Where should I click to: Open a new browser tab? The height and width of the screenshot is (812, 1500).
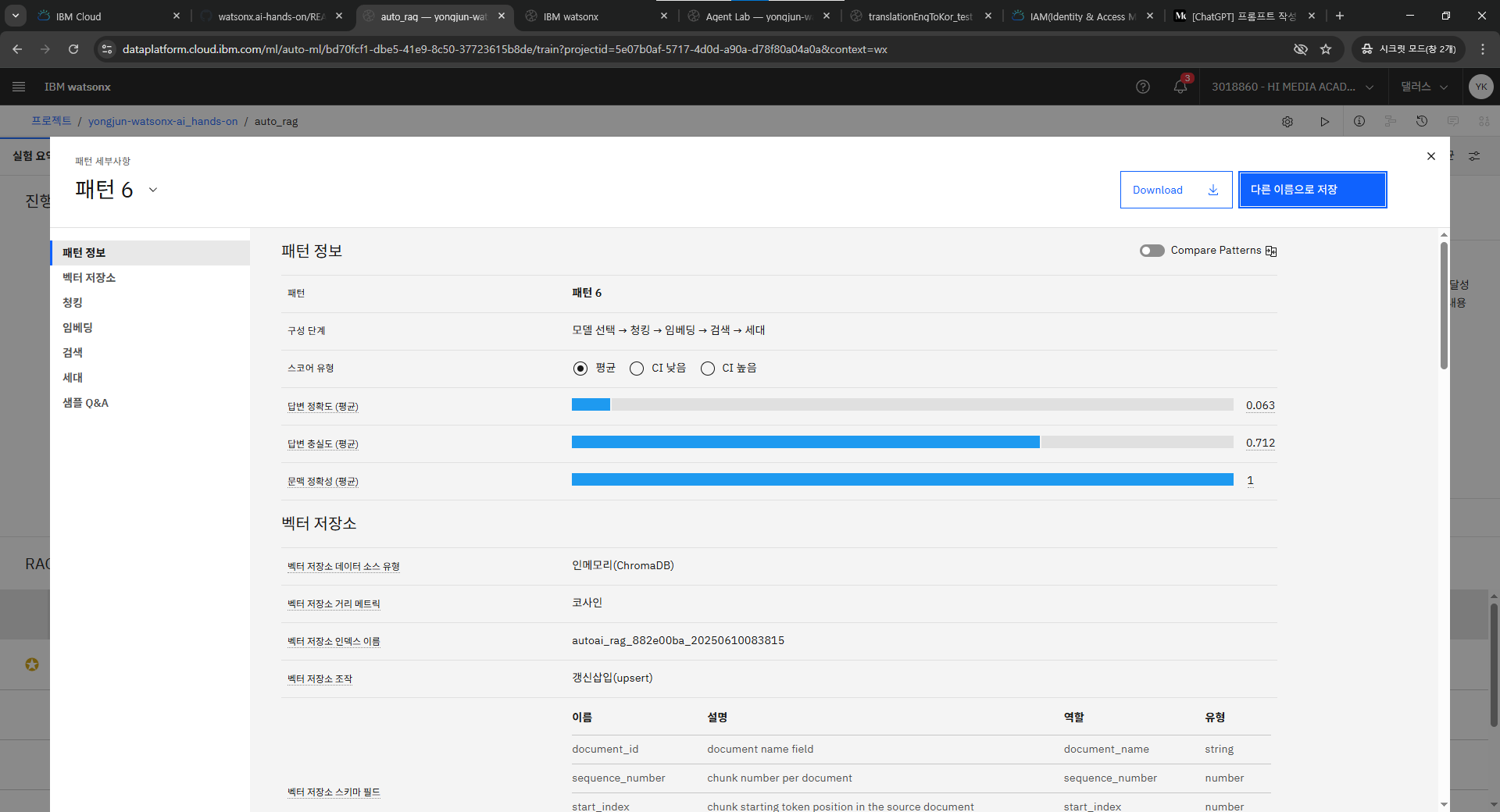tap(1340, 16)
